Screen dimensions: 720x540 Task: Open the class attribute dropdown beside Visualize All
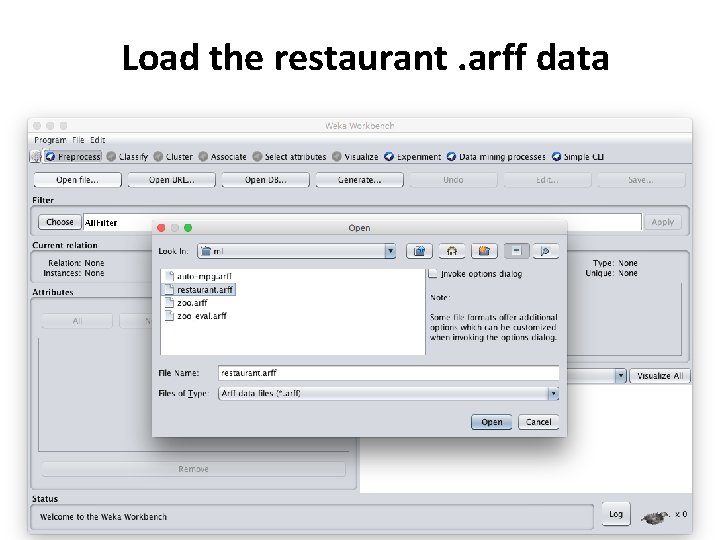pyautogui.click(x=620, y=376)
